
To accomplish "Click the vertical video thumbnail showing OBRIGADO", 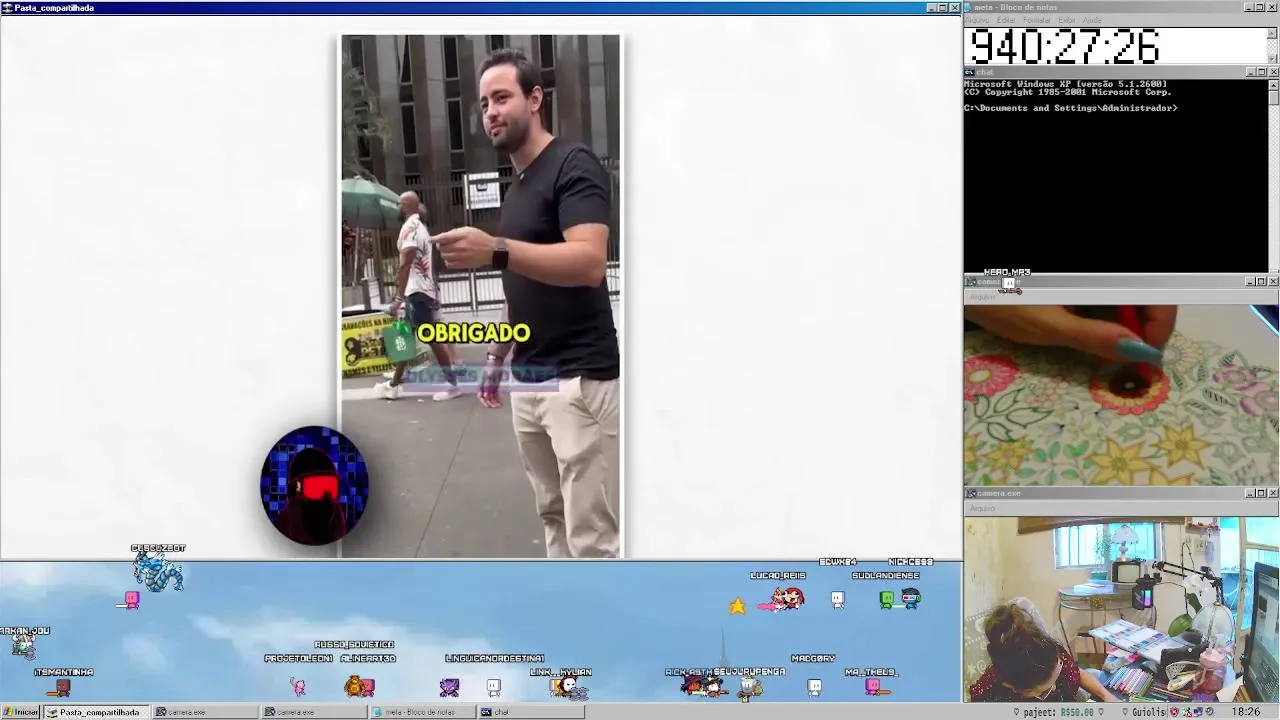I will click(x=480, y=296).
